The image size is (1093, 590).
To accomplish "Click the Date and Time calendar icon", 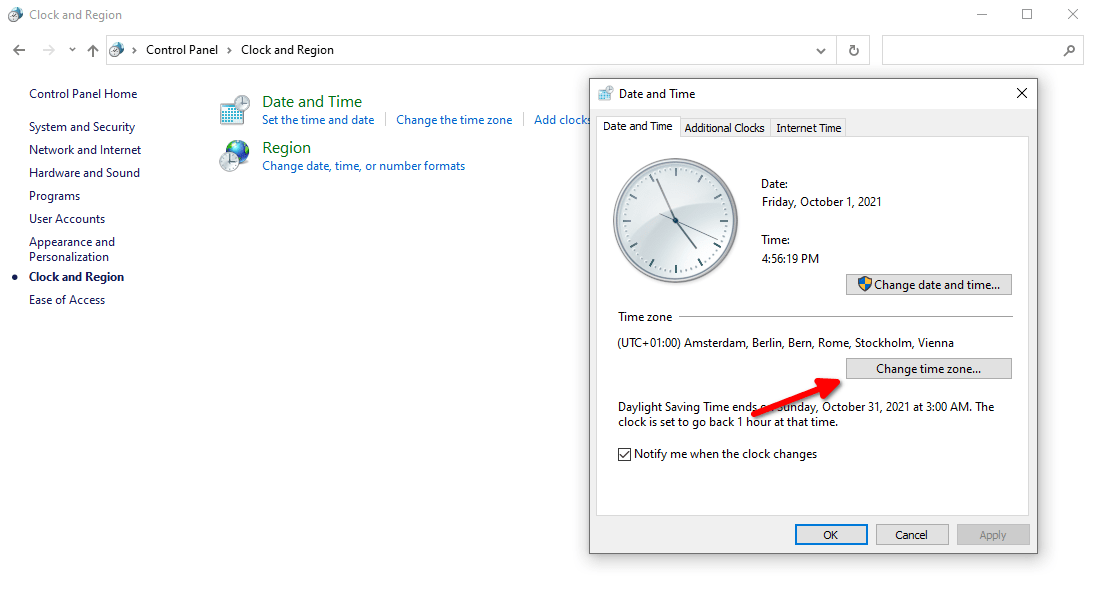I will coord(234,109).
